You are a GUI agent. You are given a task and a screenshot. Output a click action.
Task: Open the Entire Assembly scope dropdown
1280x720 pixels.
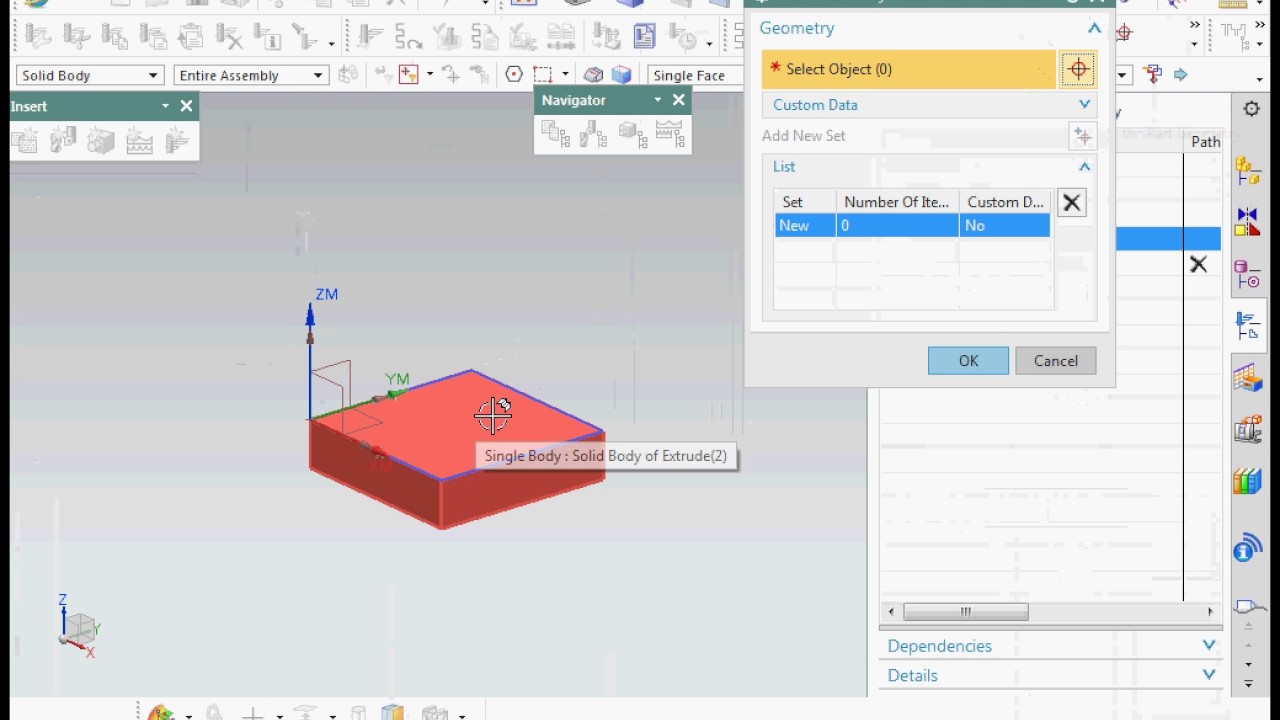point(251,75)
